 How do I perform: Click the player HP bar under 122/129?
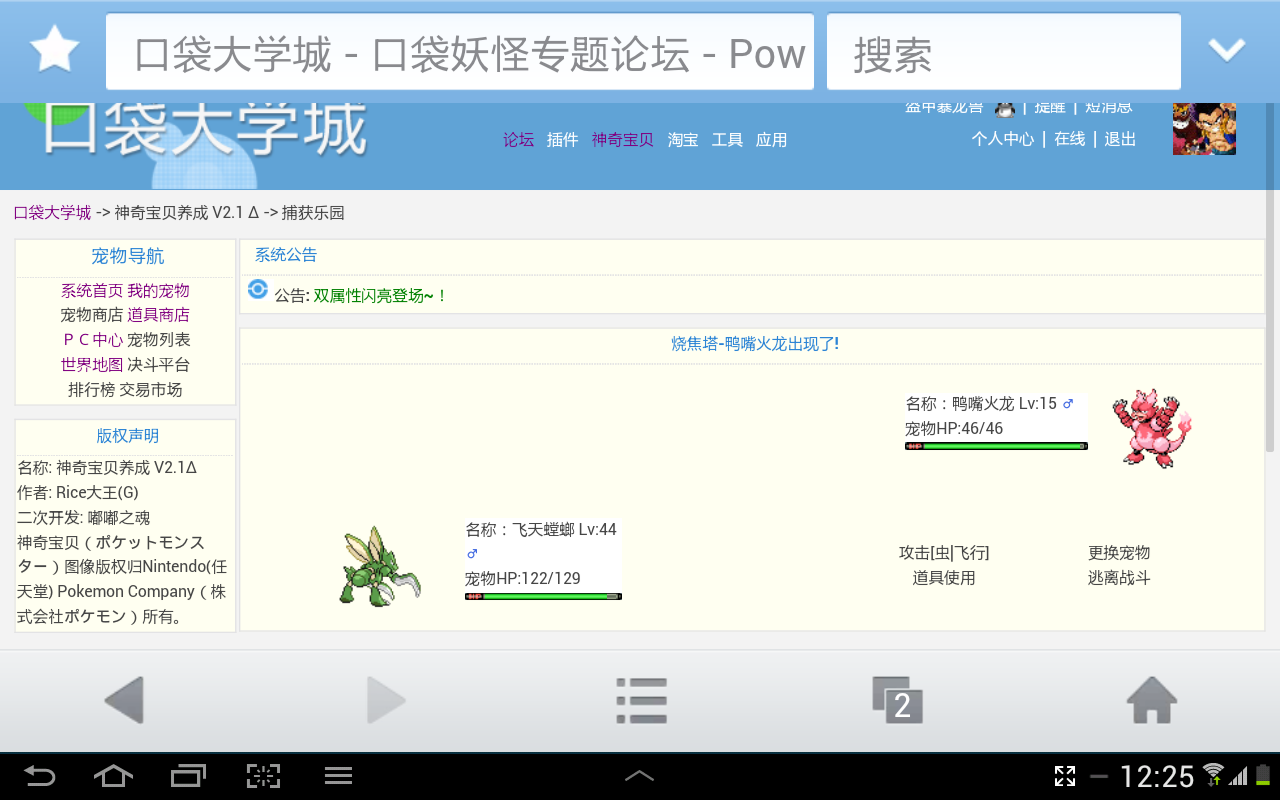[x=543, y=596]
